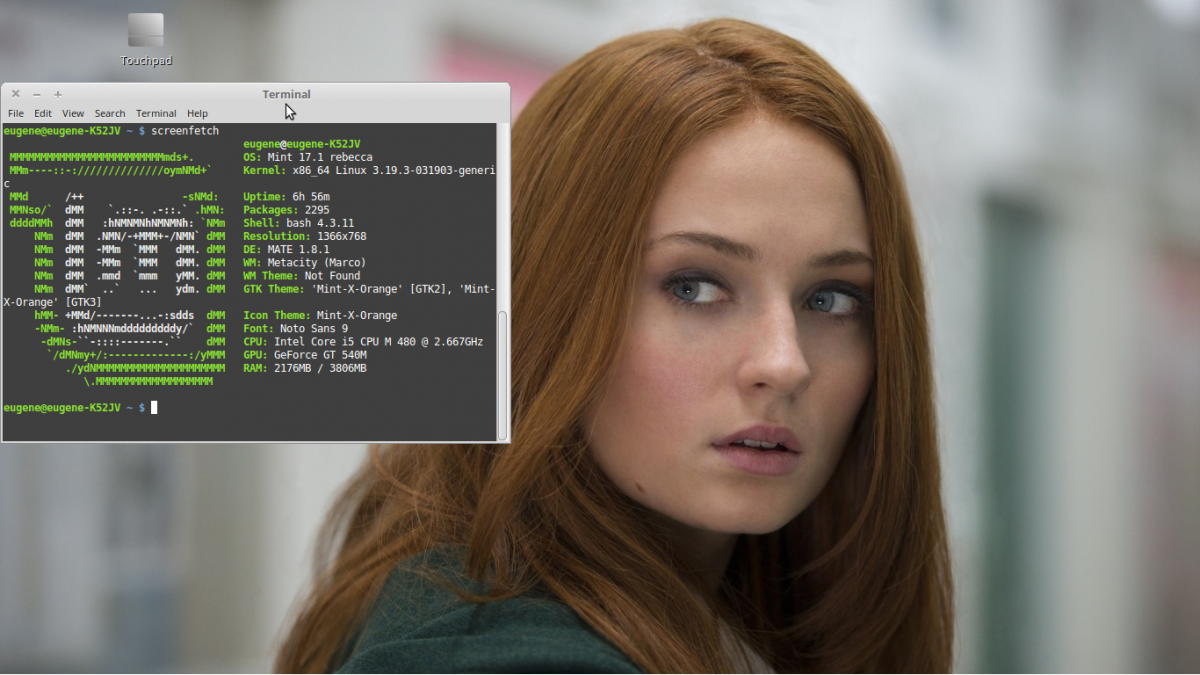Viewport: 1200px width, 675px height.
Task: Click the typed screenfetch command text
Action: (x=185, y=131)
